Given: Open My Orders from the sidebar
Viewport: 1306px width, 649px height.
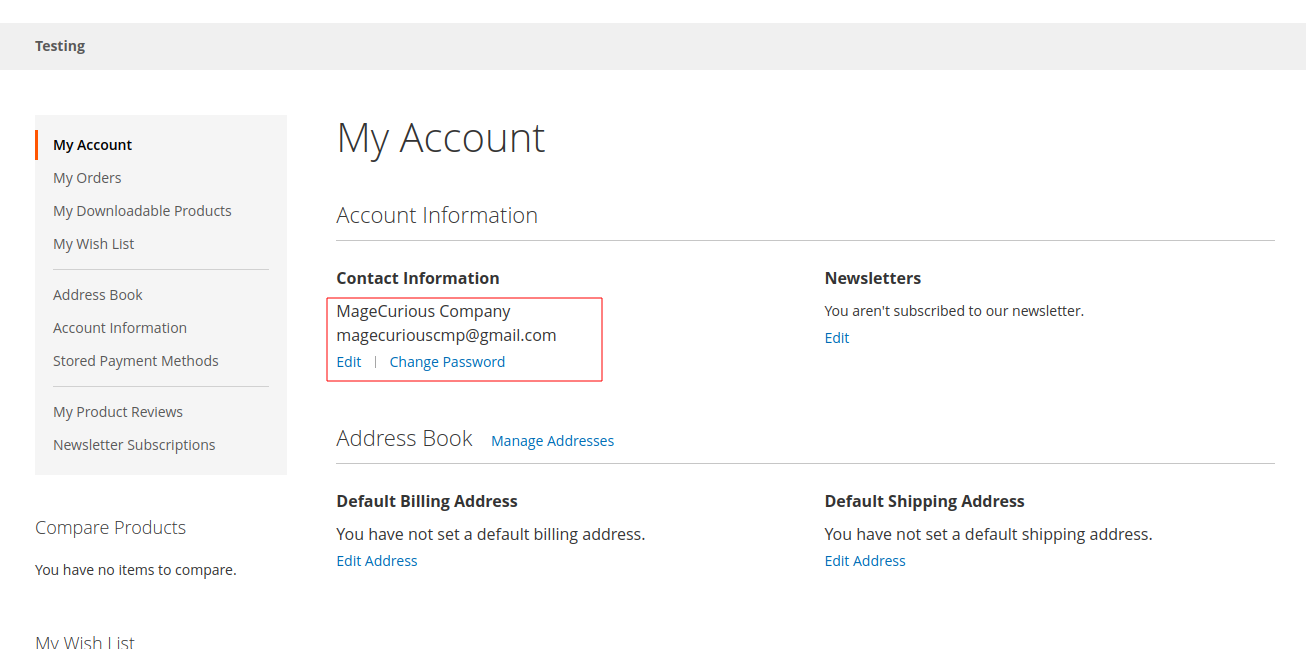Looking at the screenshot, I should pos(87,177).
